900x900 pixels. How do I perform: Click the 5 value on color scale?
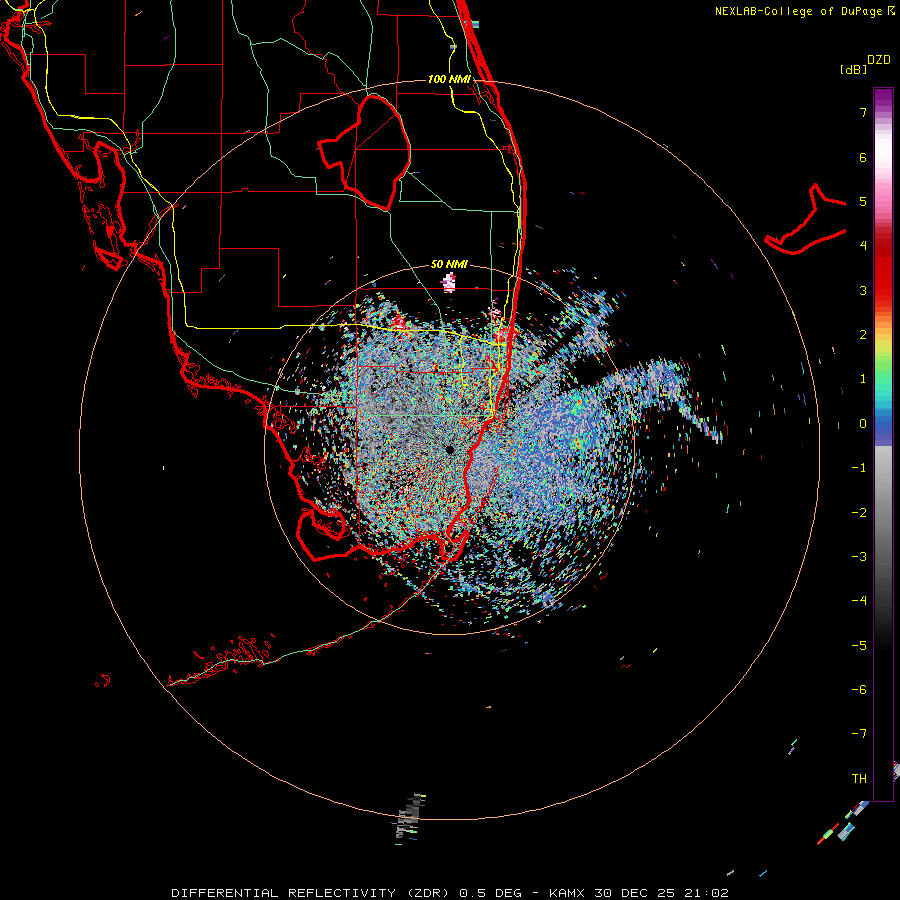click(863, 201)
